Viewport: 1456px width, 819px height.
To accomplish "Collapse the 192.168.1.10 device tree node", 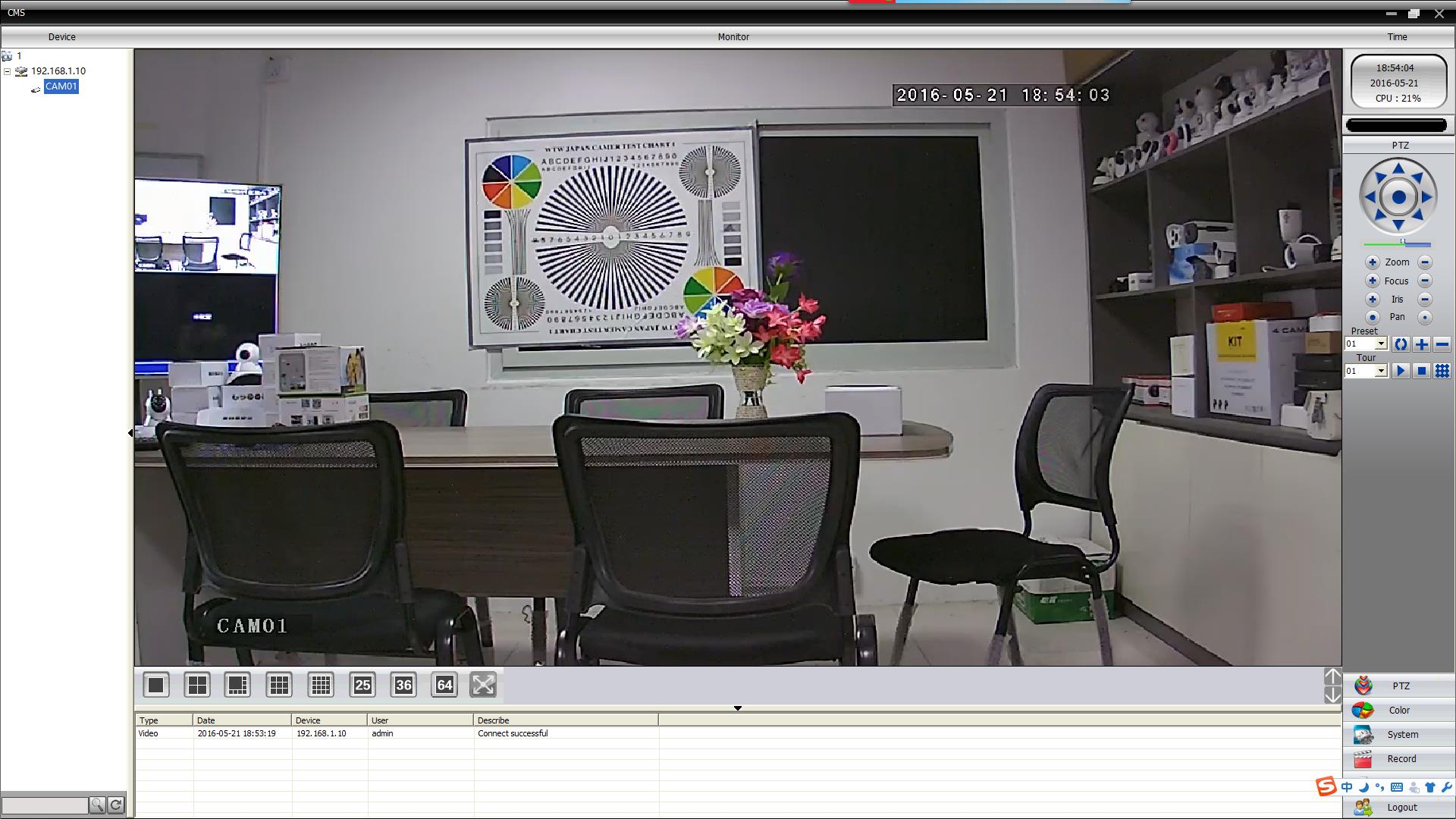I will pos(8,71).
